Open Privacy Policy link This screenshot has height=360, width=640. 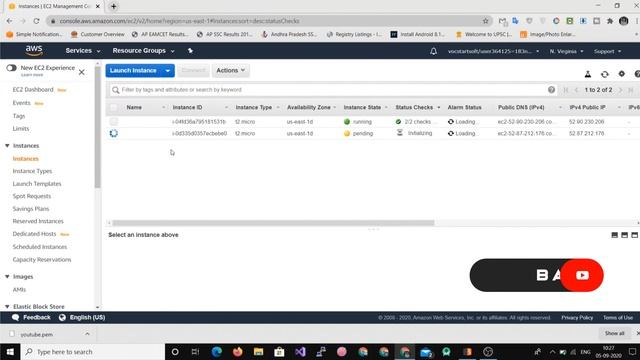(x=577, y=318)
